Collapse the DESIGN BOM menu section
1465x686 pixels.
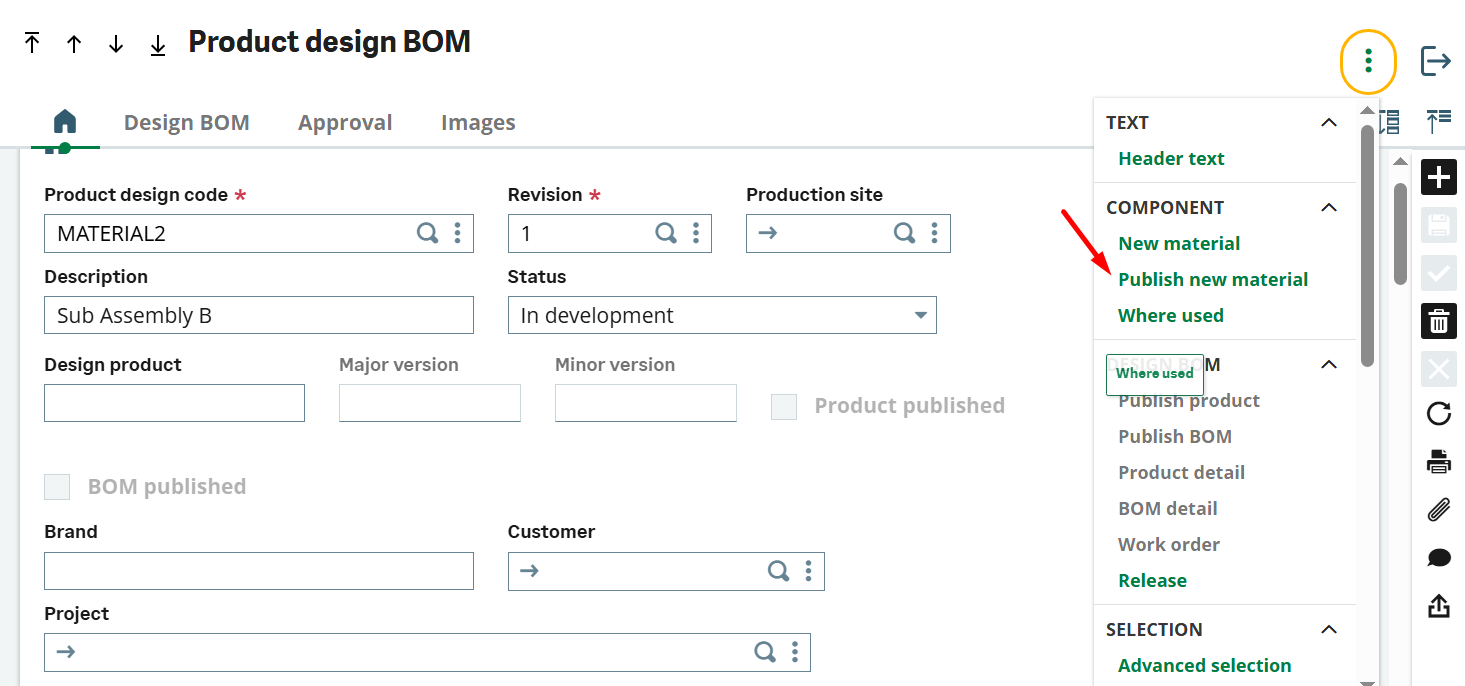click(x=1329, y=365)
